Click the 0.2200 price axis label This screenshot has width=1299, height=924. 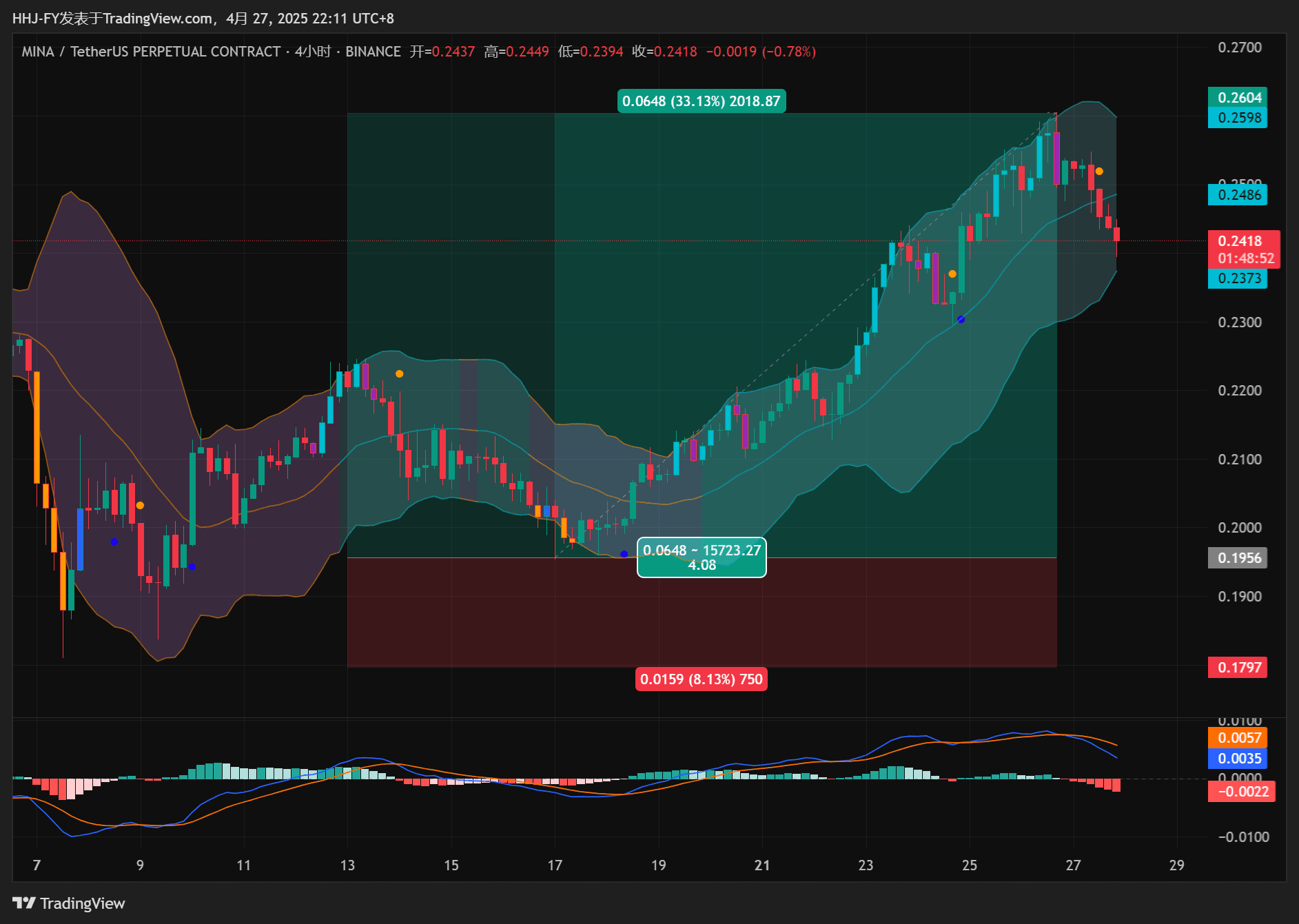1240,391
